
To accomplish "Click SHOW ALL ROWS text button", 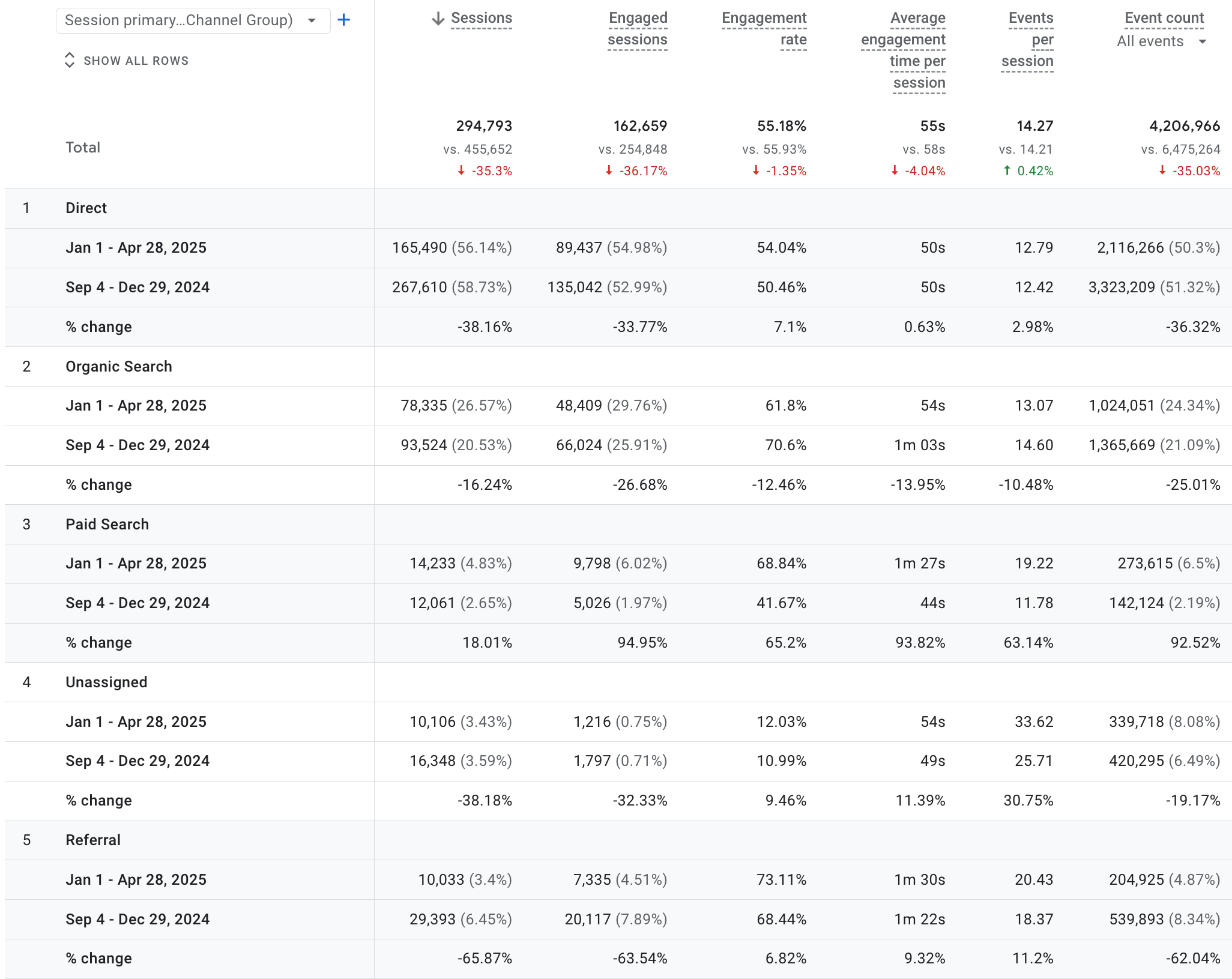I will point(136,61).
